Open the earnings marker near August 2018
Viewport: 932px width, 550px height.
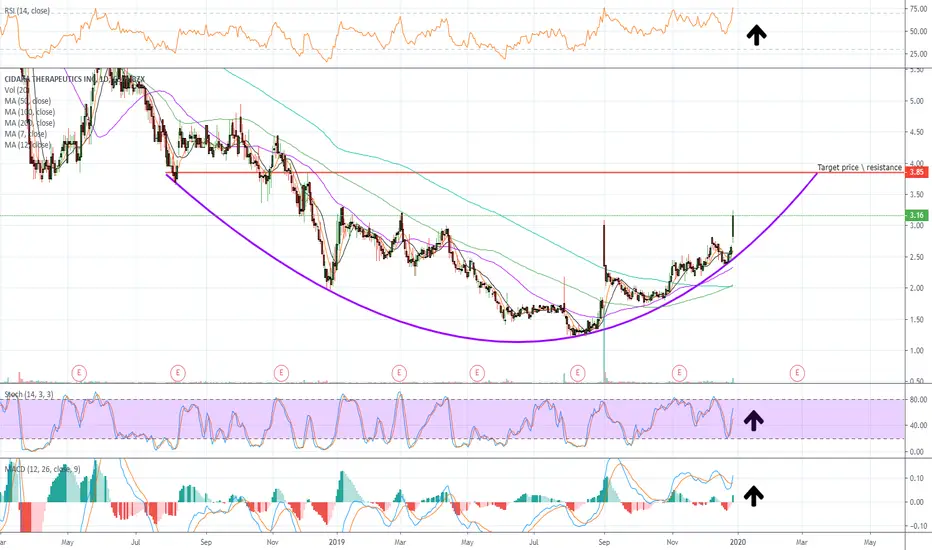pos(178,373)
